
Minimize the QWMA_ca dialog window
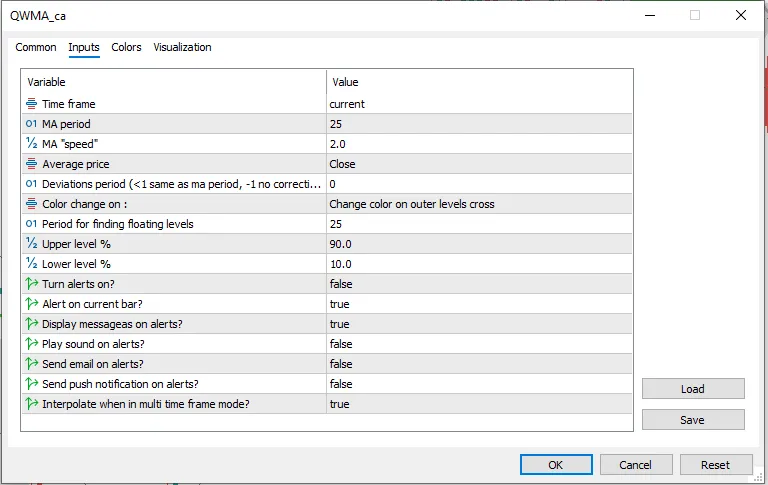tap(650, 16)
